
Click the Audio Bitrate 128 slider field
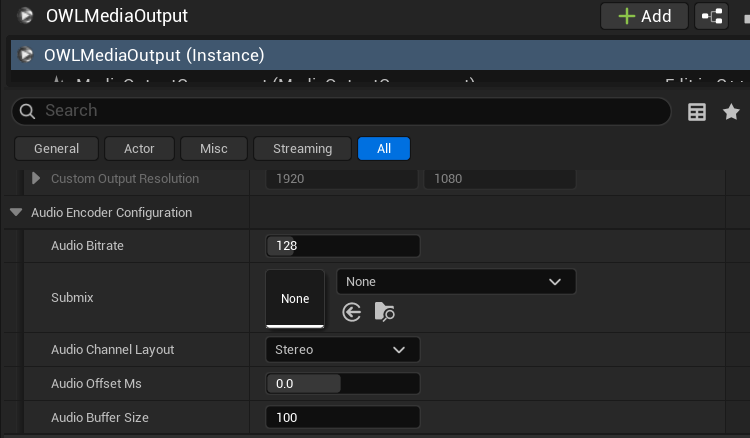[343, 246]
